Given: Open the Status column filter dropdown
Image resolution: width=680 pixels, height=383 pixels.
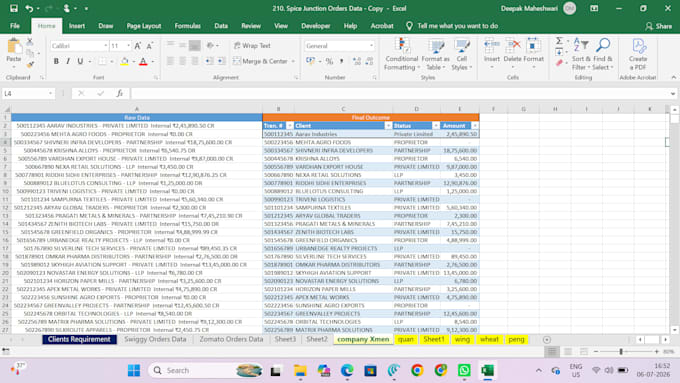Looking at the screenshot, I should tap(436, 126).
